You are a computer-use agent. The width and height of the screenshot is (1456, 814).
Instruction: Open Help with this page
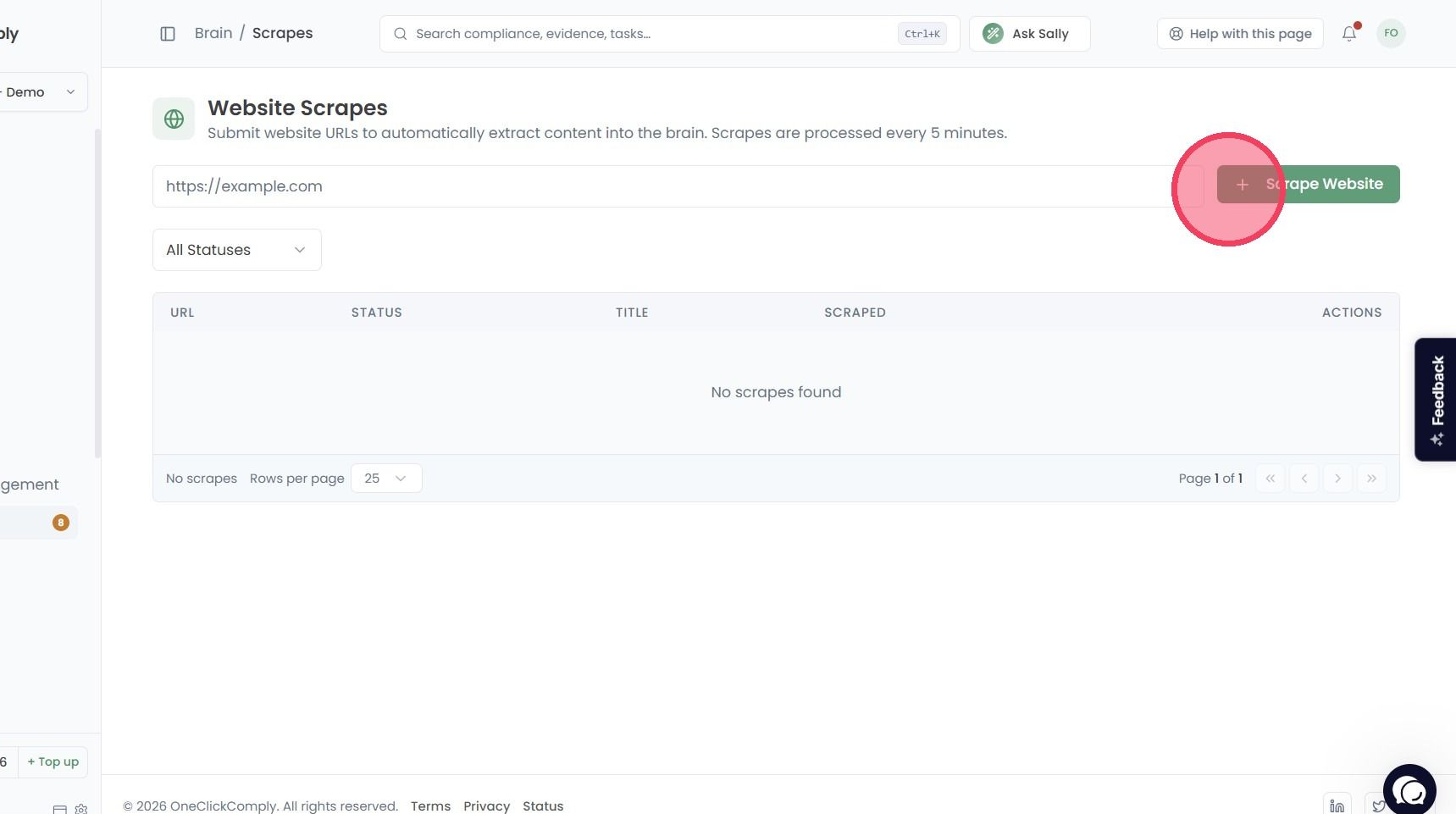click(x=1240, y=34)
